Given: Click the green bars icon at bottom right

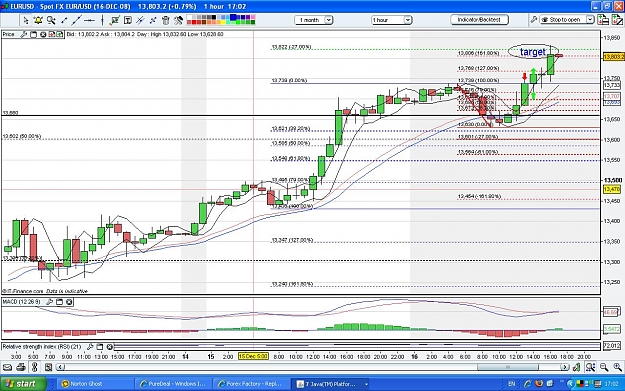Looking at the screenshot, I should coord(576,367).
